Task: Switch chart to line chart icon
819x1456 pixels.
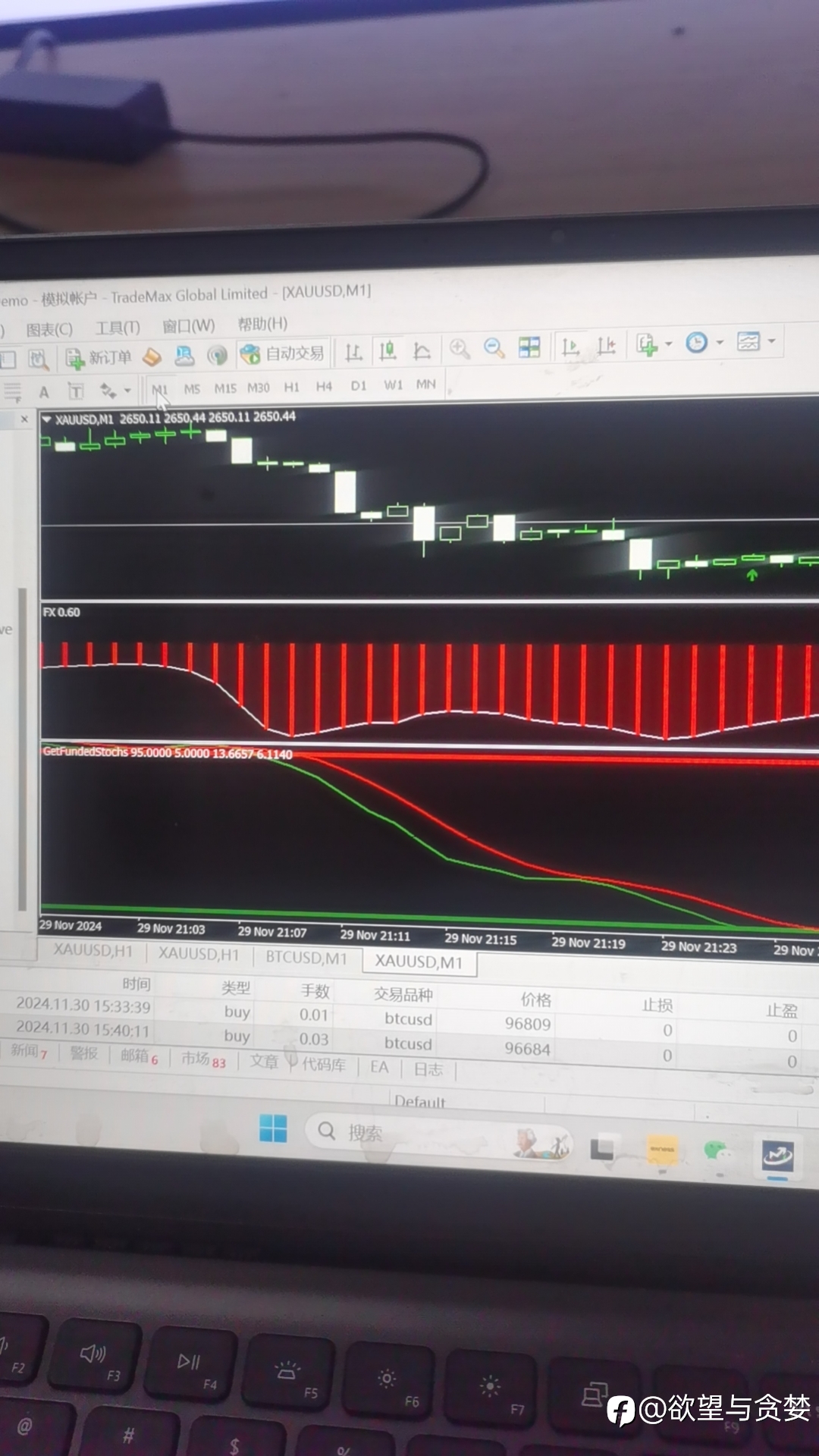Action: click(422, 350)
